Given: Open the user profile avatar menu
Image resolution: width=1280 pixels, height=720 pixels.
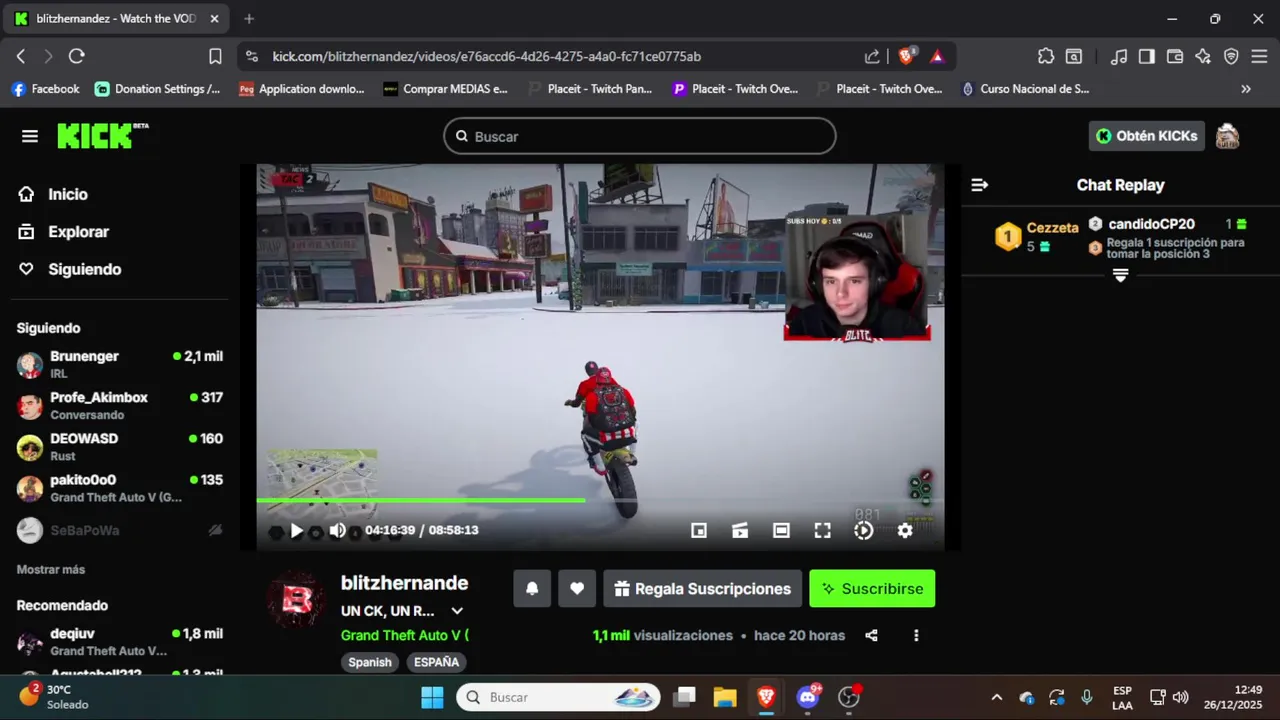Looking at the screenshot, I should [1227, 136].
